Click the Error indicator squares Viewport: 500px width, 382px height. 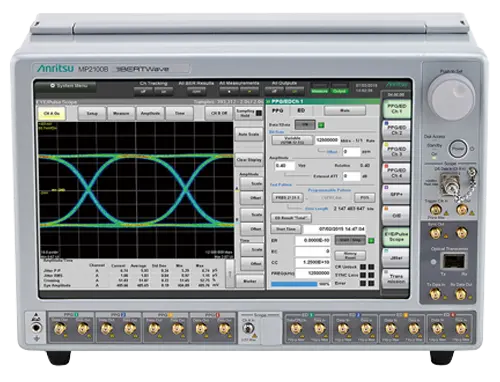[367, 284]
